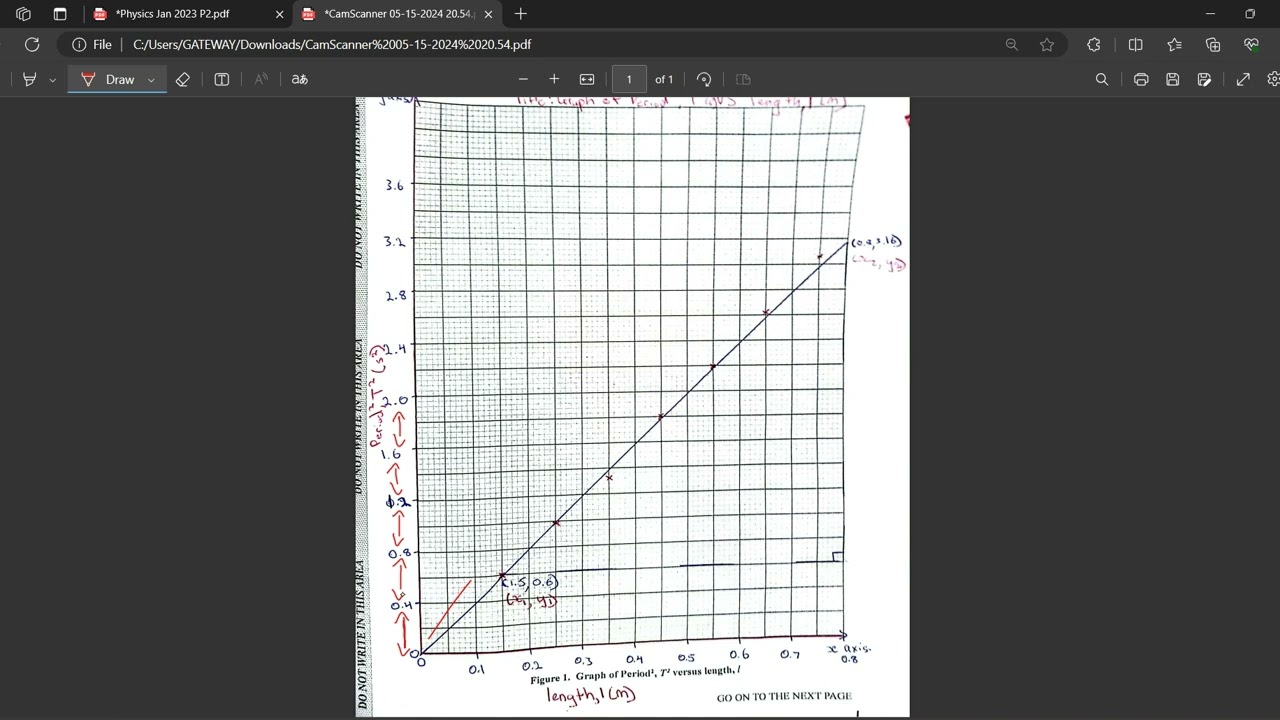Click the 'GO ON TO THE NEXT PAGE' text
This screenshot has height=720, width=1280.
tap(784, 696)
